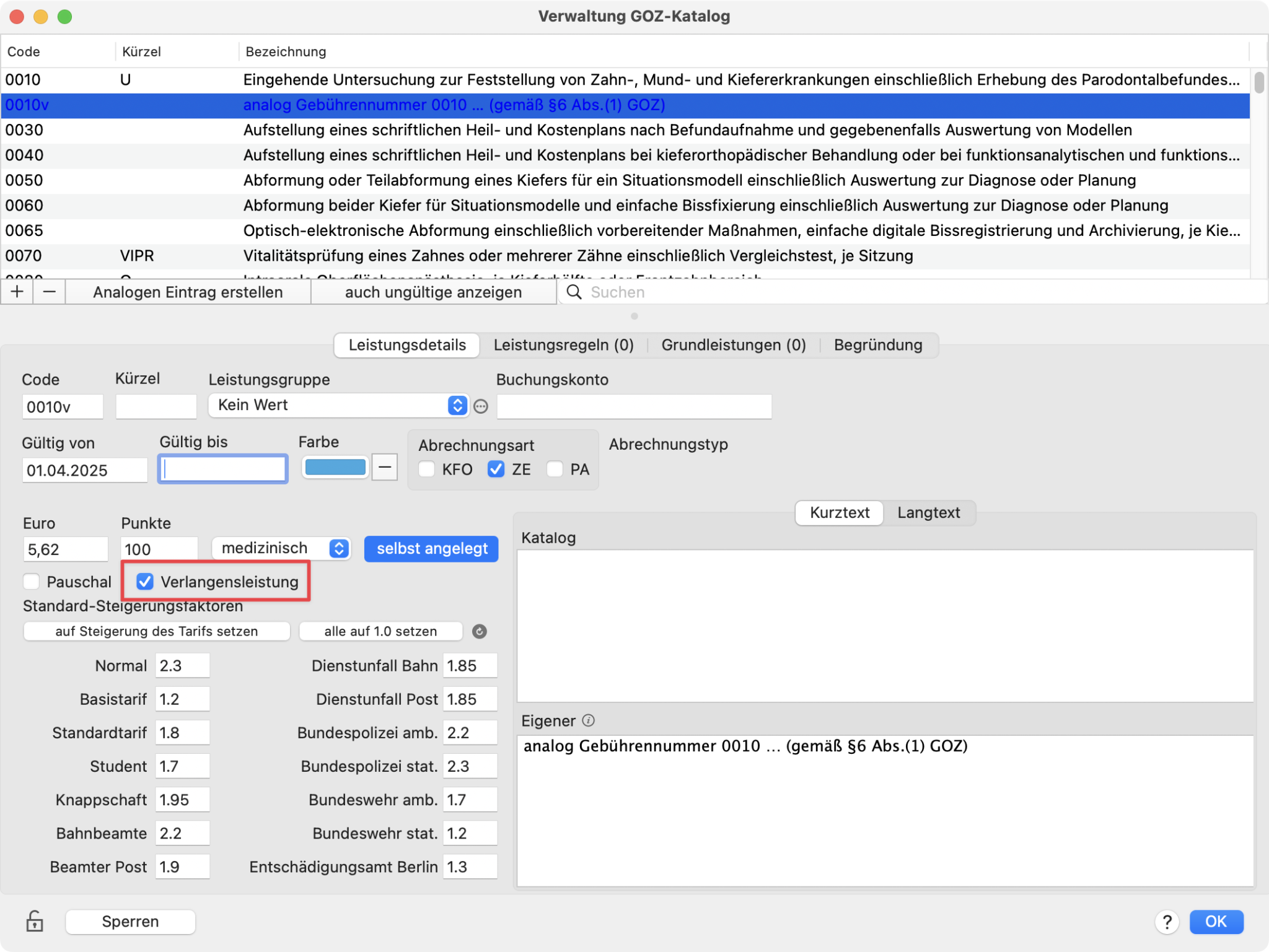Reset Steigerungsfaktoren with circular arrow icon

tap(480, 631)
